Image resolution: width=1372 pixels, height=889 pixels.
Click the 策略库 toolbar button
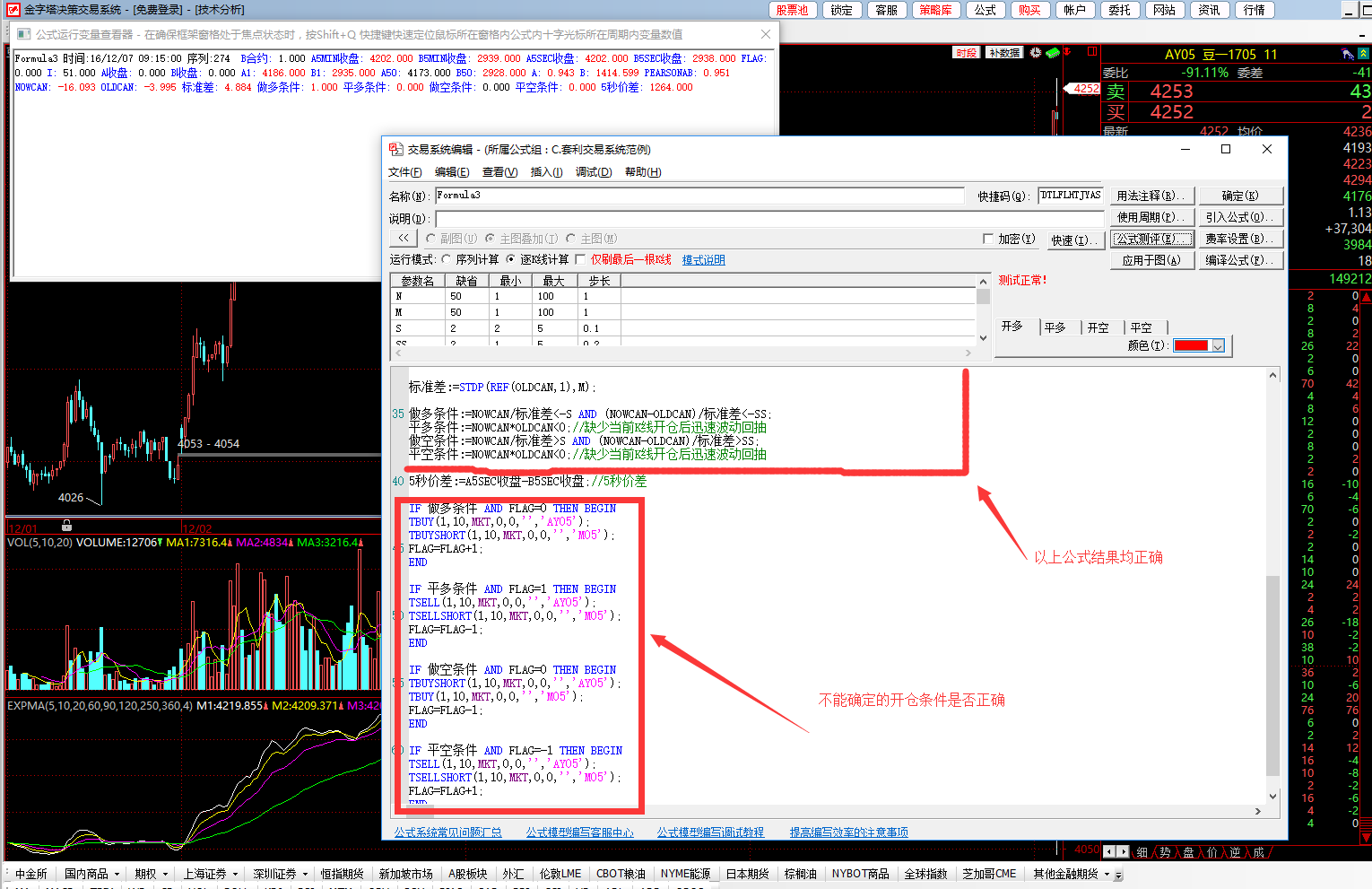coord(936,10)
